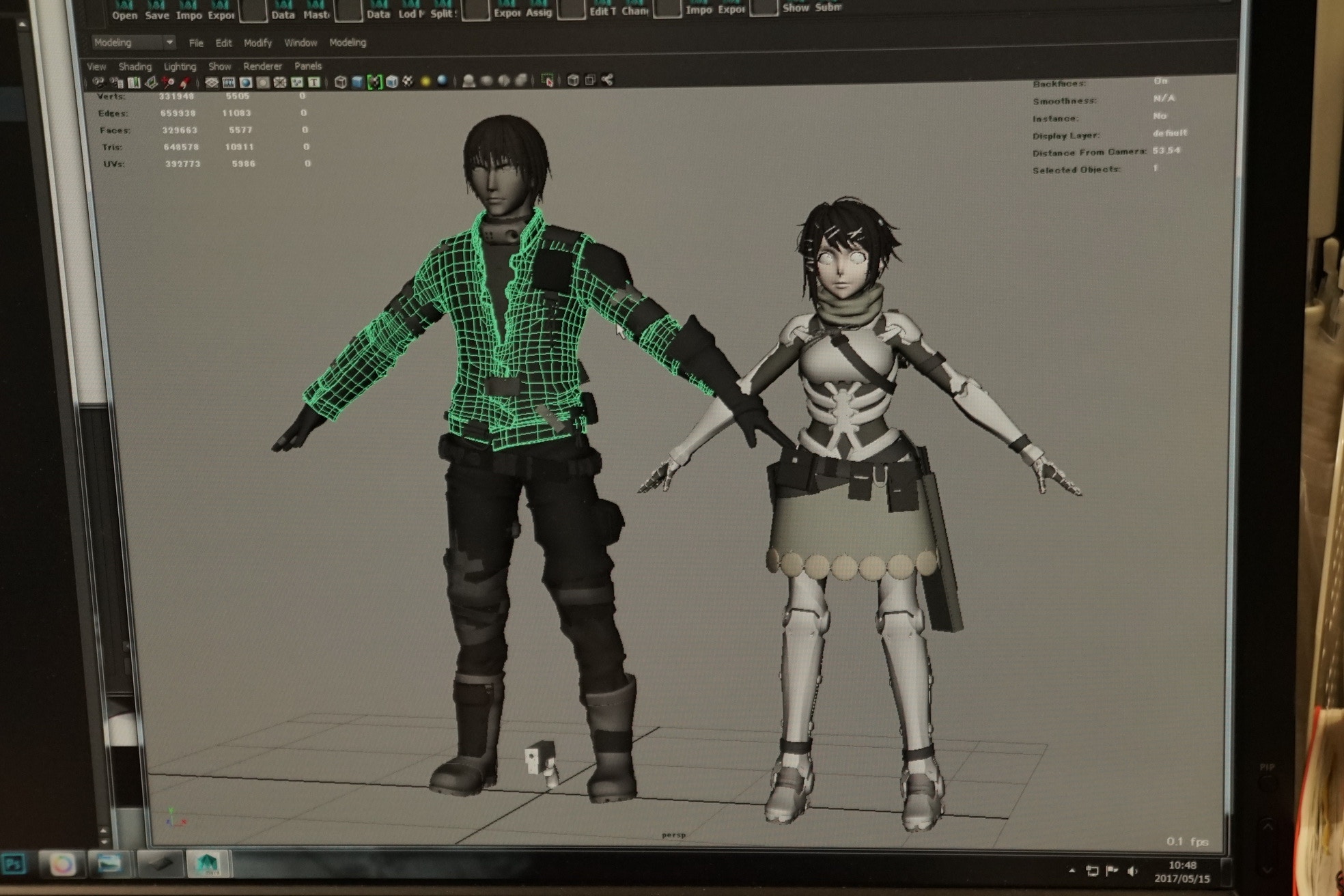Open the Modeling menu set dropdown

coord(134,42)
